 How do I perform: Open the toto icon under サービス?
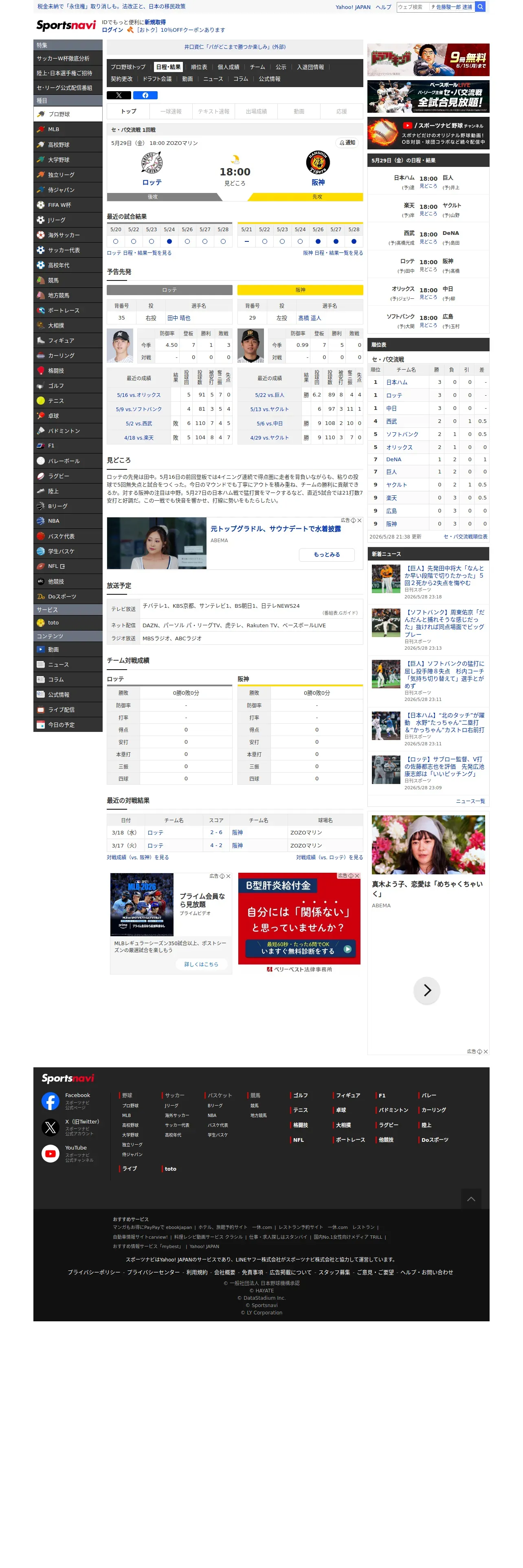click(41, 623)
